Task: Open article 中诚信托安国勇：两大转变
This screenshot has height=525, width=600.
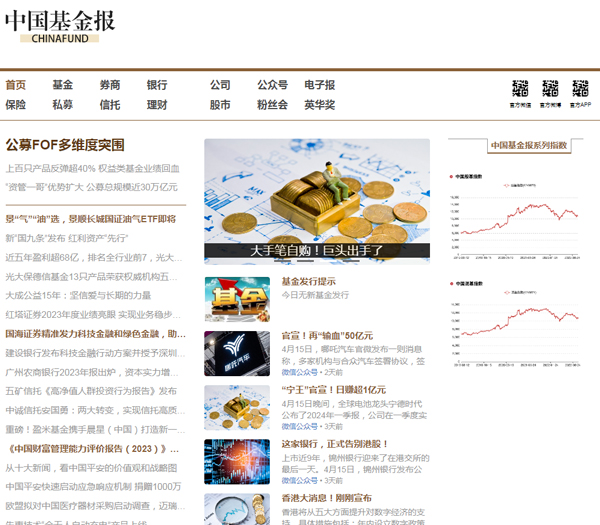Action: (x=95, y=410)
